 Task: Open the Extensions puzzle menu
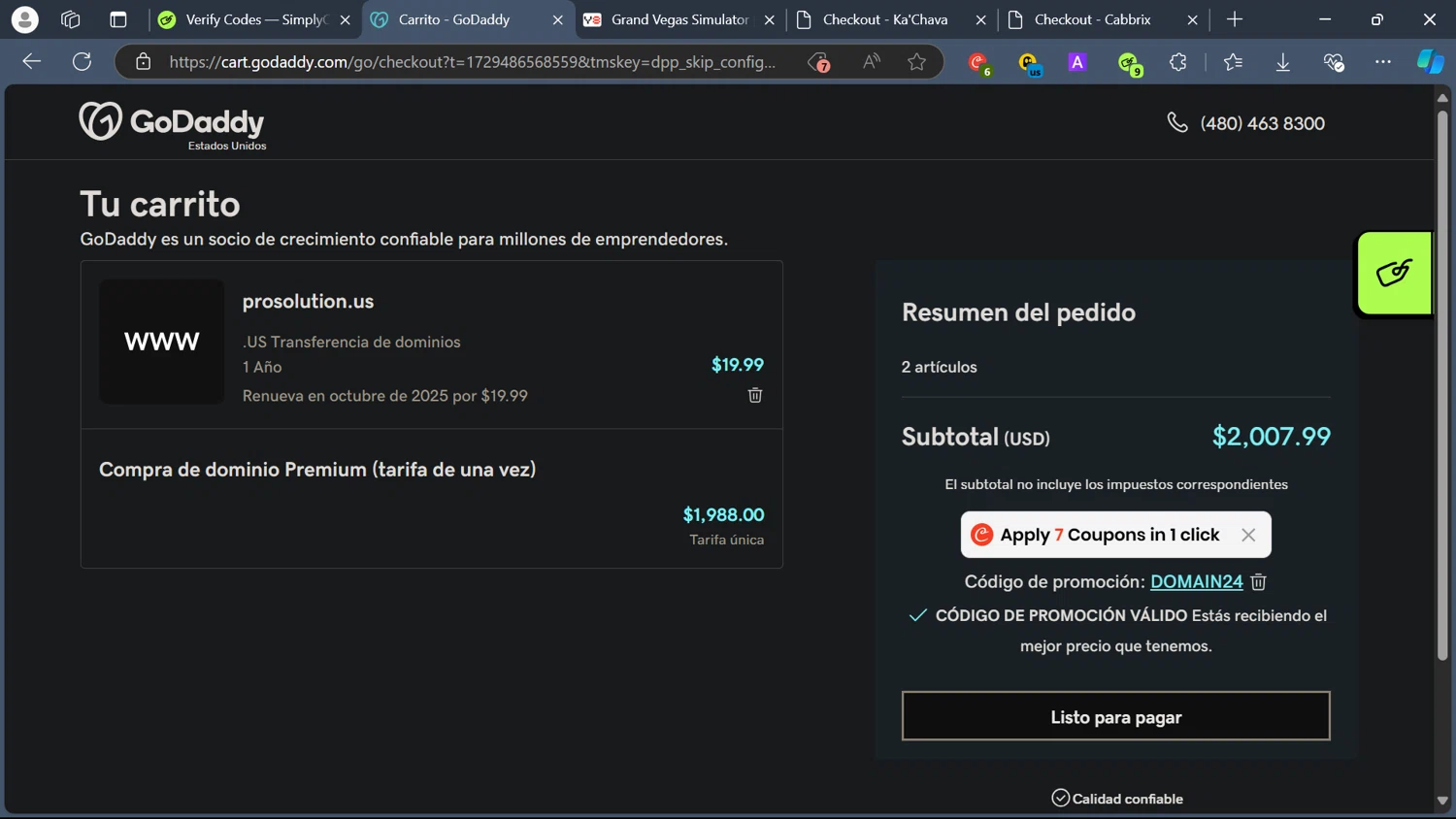click(x=1178, y=62)
